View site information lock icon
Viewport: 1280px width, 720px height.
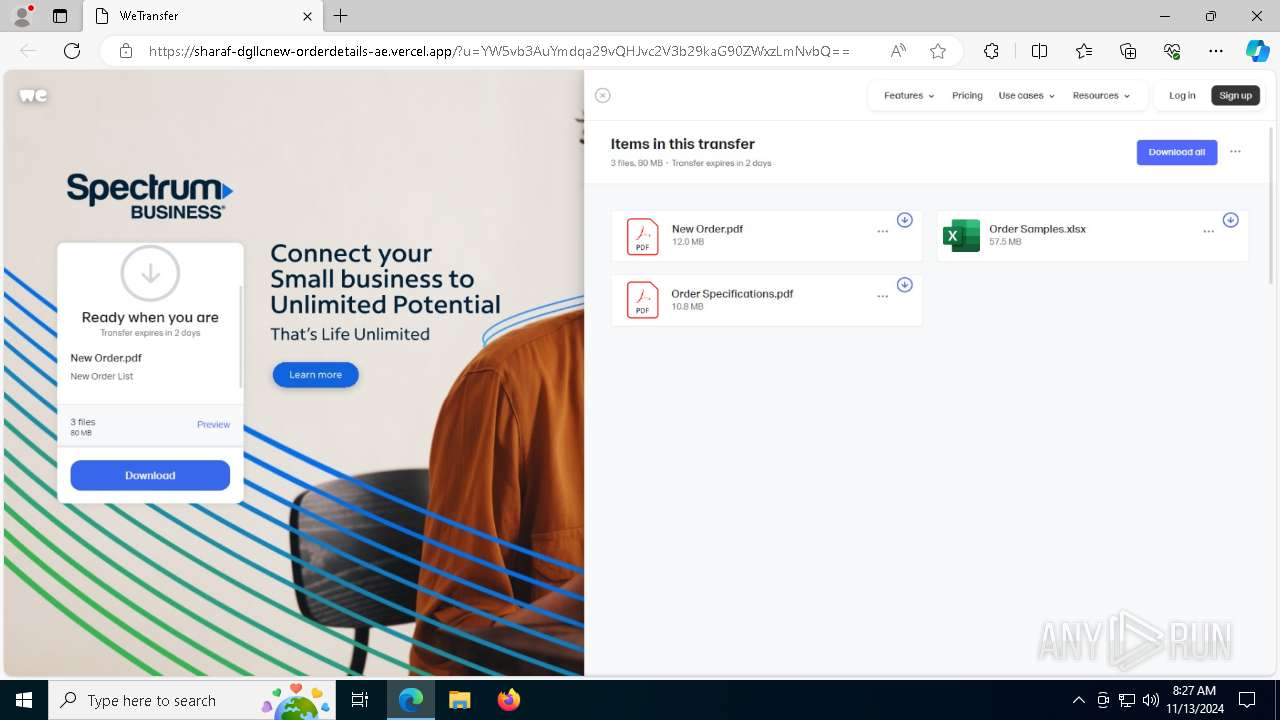[x=126, y=51]
